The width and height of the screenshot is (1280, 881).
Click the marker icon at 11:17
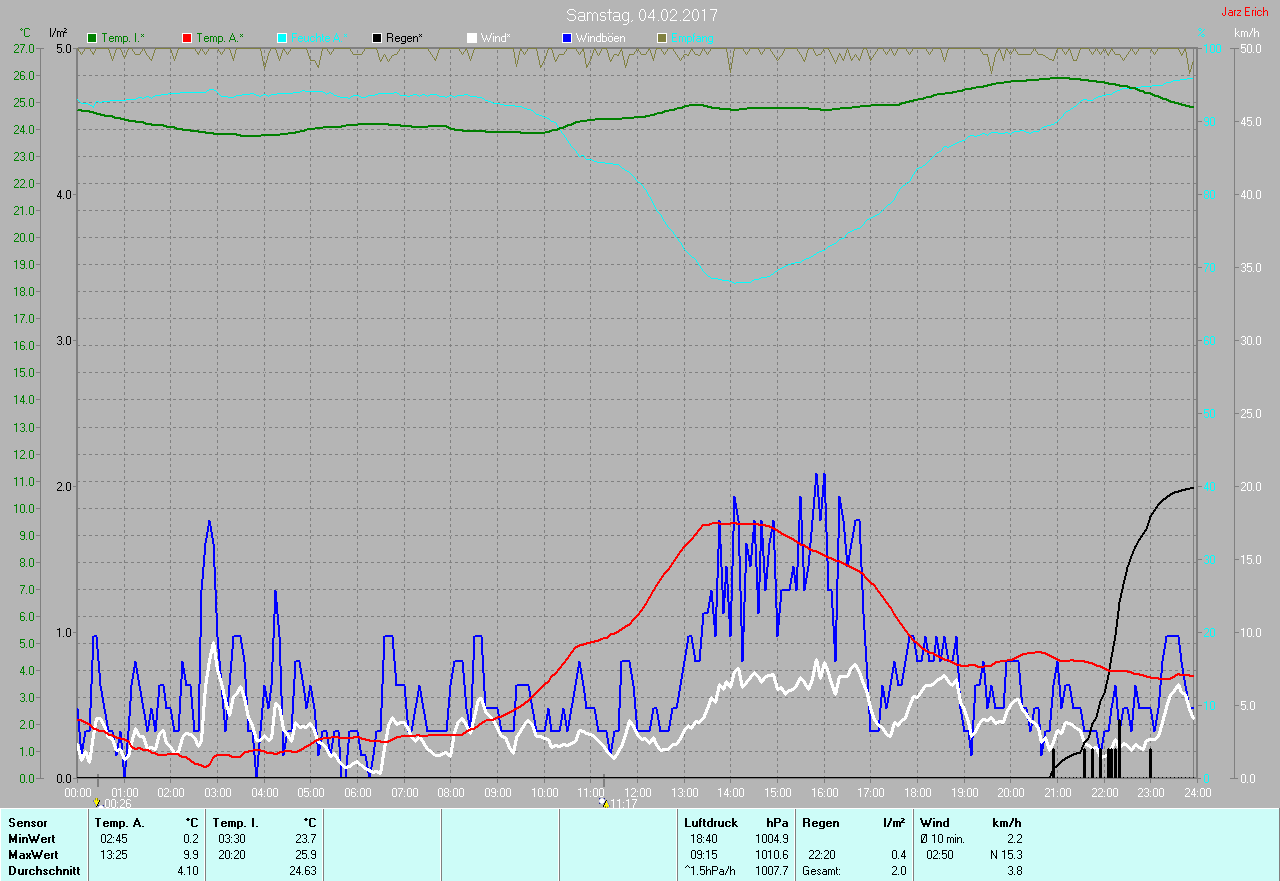pos(603,802)
